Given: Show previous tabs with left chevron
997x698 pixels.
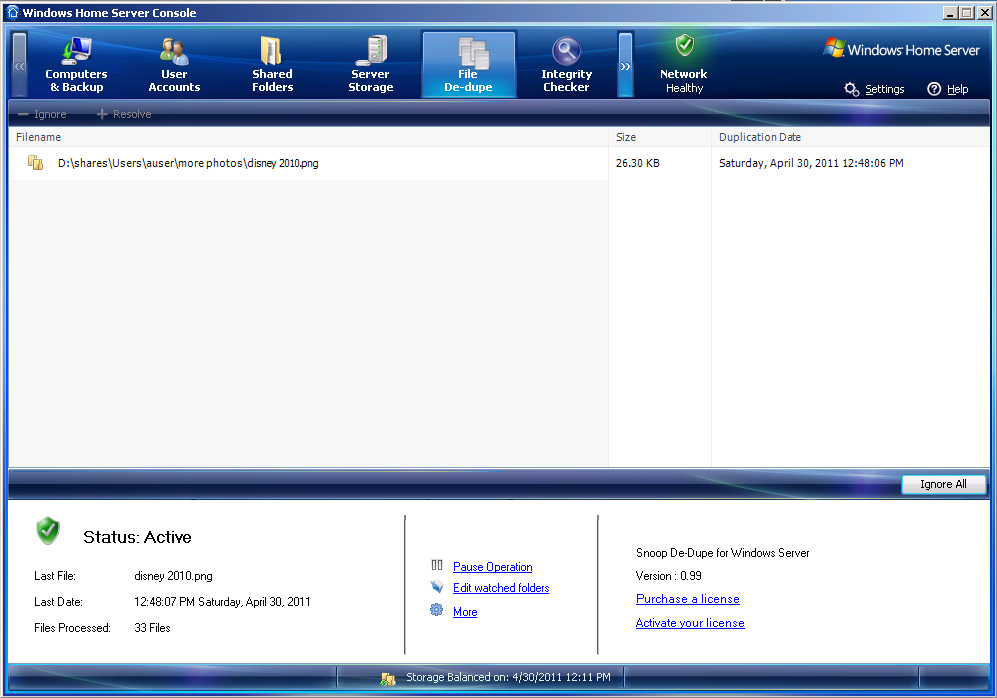Looking at the screenshot, I should coord(20,65).
